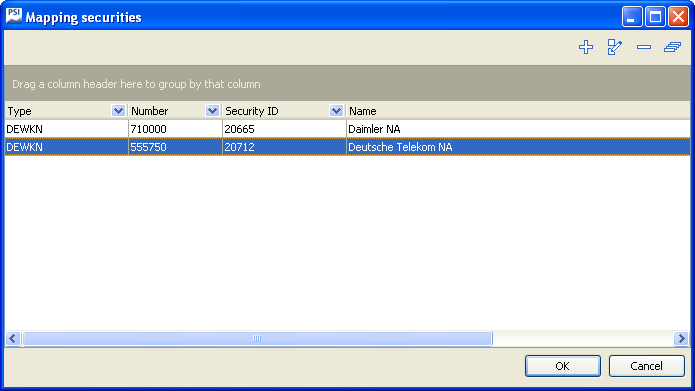Viewport: 695px width, 391px height.
Task: Click the PSI application icon in title bar
Action: point(14,16)
